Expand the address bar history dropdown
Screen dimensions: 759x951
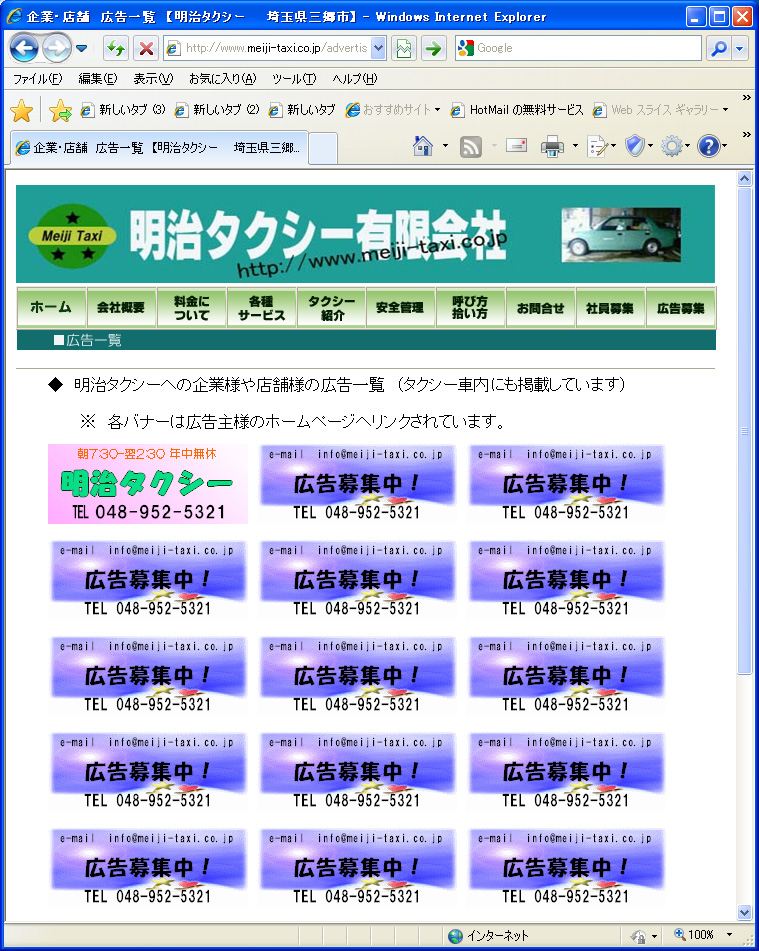(378, 48)
